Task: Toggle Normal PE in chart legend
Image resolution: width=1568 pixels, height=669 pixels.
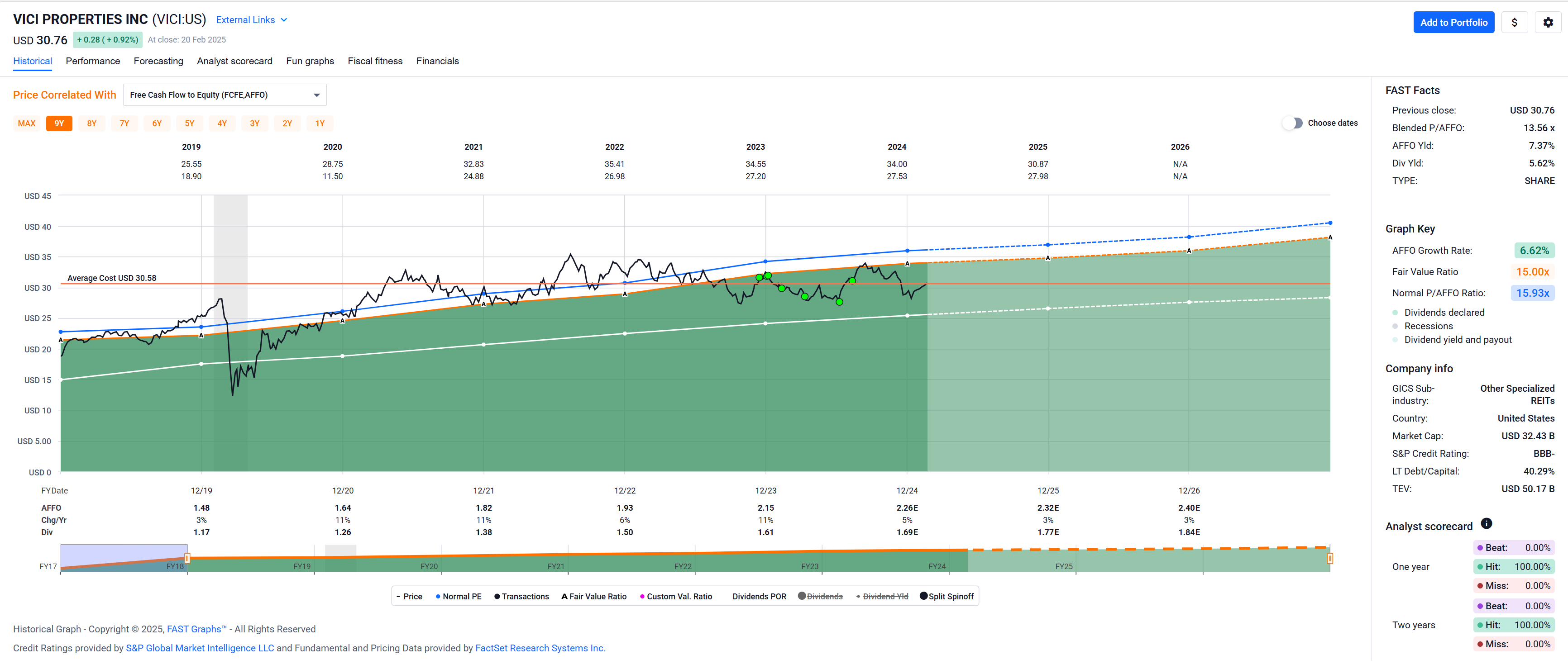Action: 459,597
